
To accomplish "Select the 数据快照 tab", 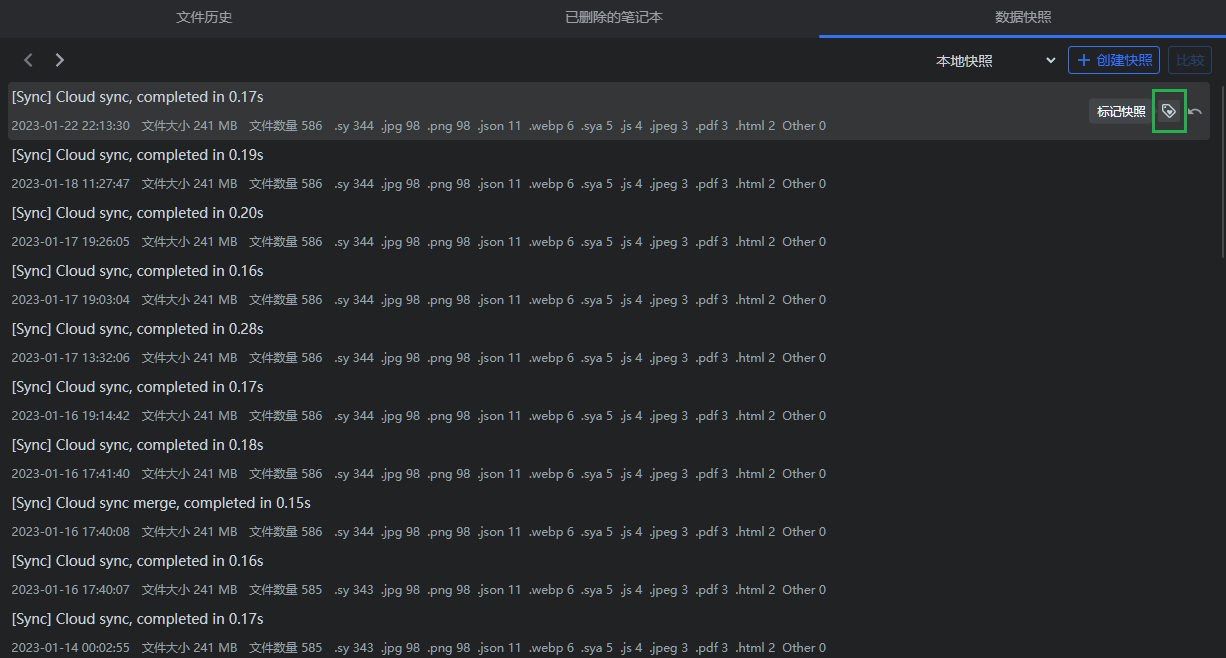I will tap(1022, 18).
